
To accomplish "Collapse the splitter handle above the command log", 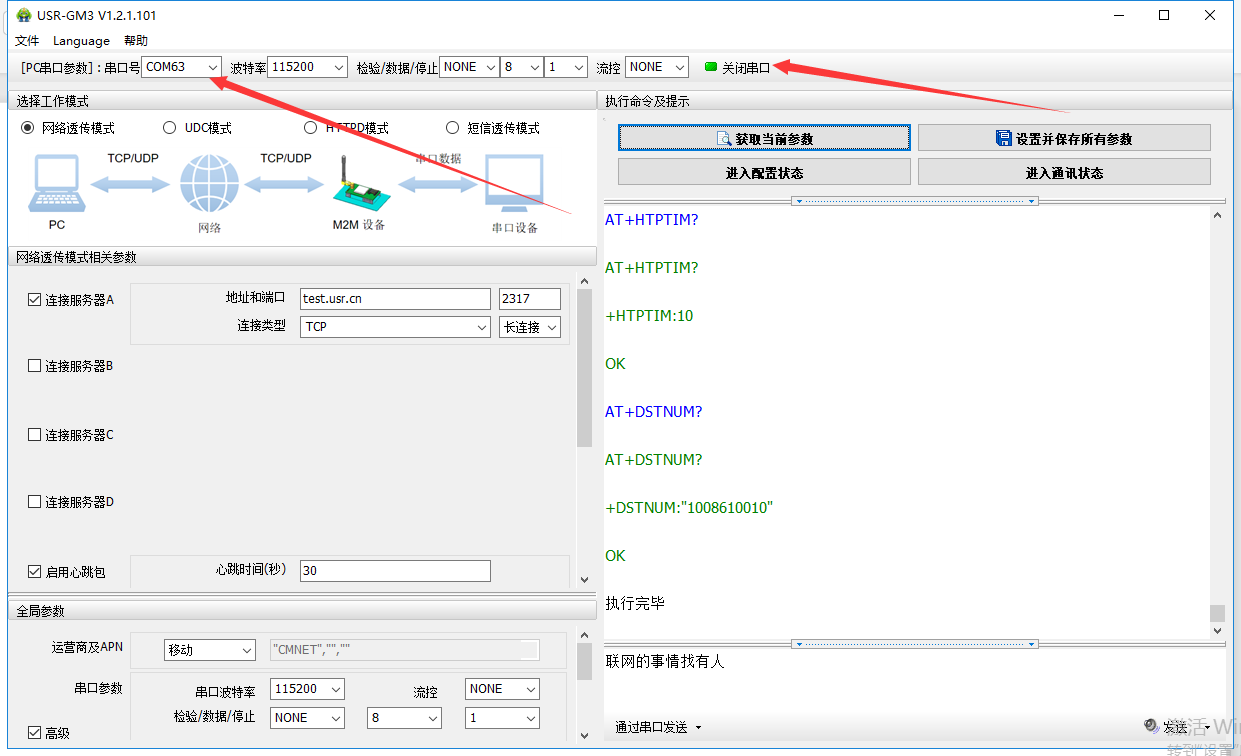I will click(914, 201).
